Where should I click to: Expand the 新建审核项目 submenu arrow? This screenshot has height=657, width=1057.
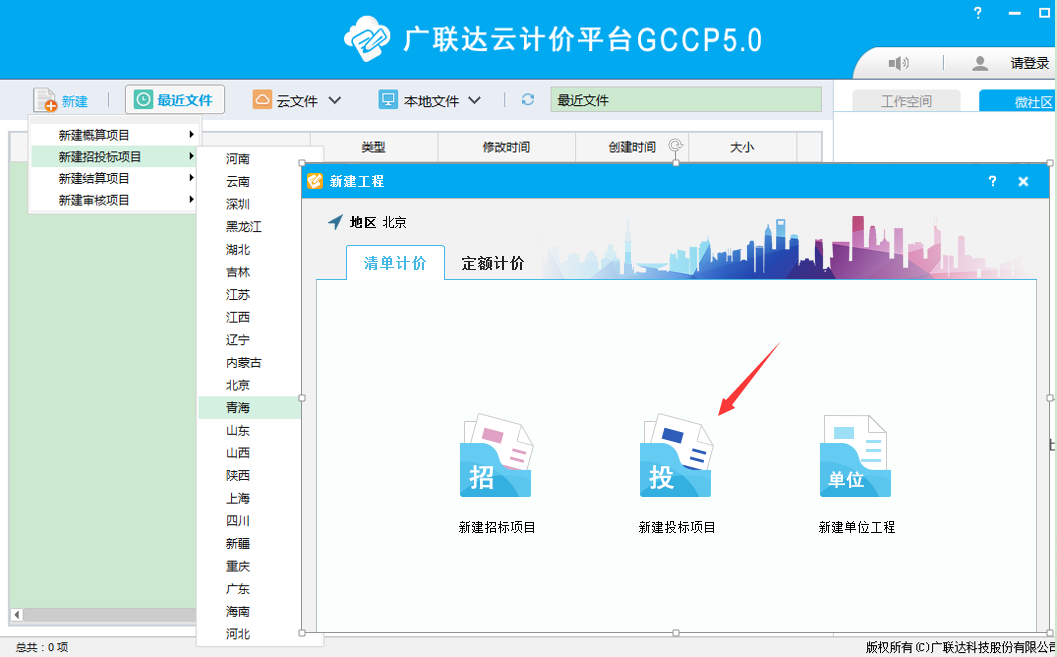(191, 199)
